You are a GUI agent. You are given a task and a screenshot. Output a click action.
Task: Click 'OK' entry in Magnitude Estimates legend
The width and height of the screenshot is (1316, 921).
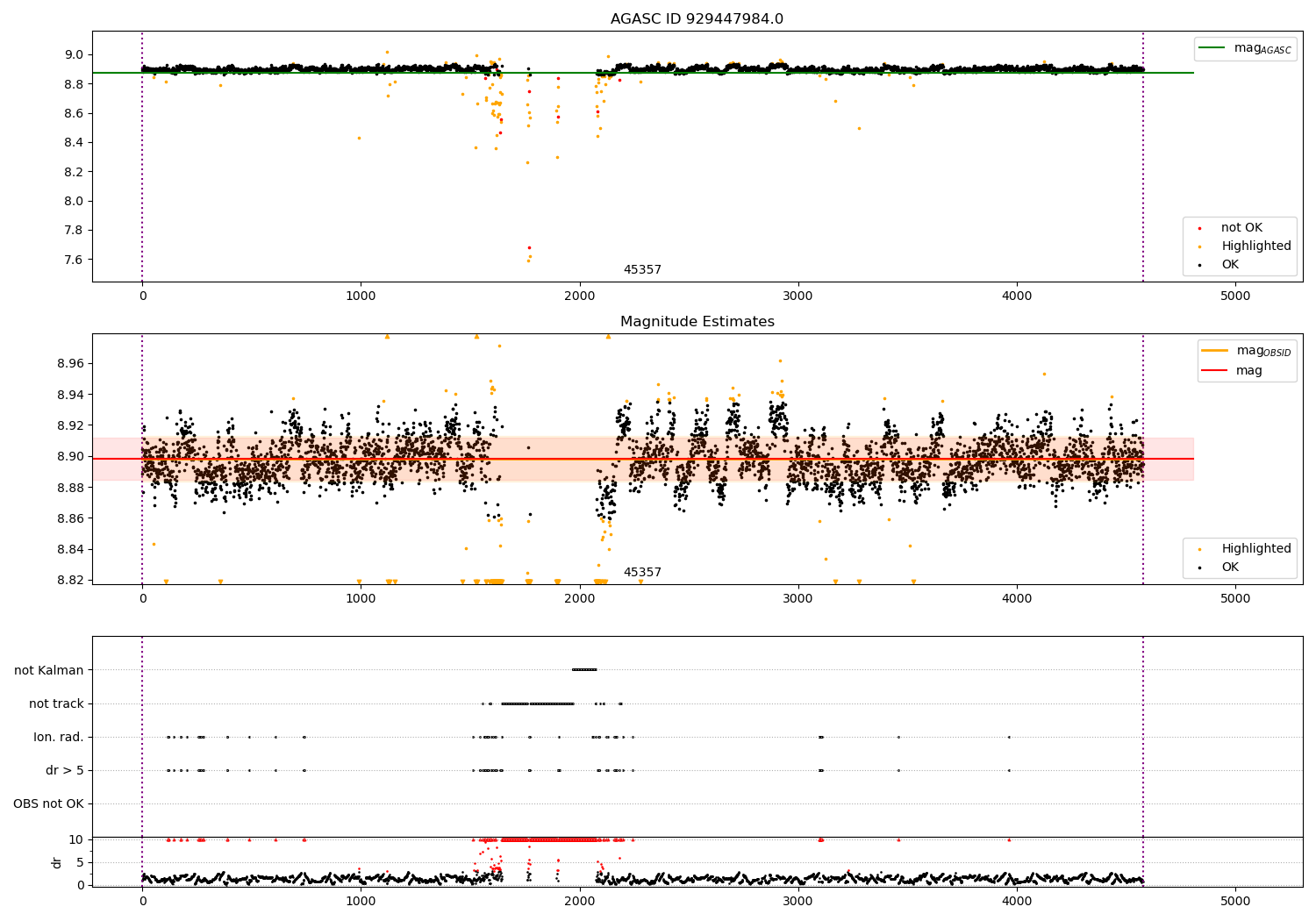coord(1230,568)
